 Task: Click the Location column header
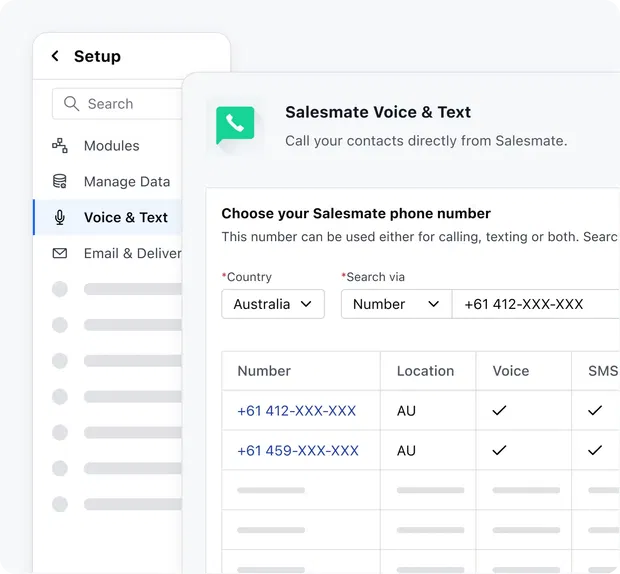[425, 371]
